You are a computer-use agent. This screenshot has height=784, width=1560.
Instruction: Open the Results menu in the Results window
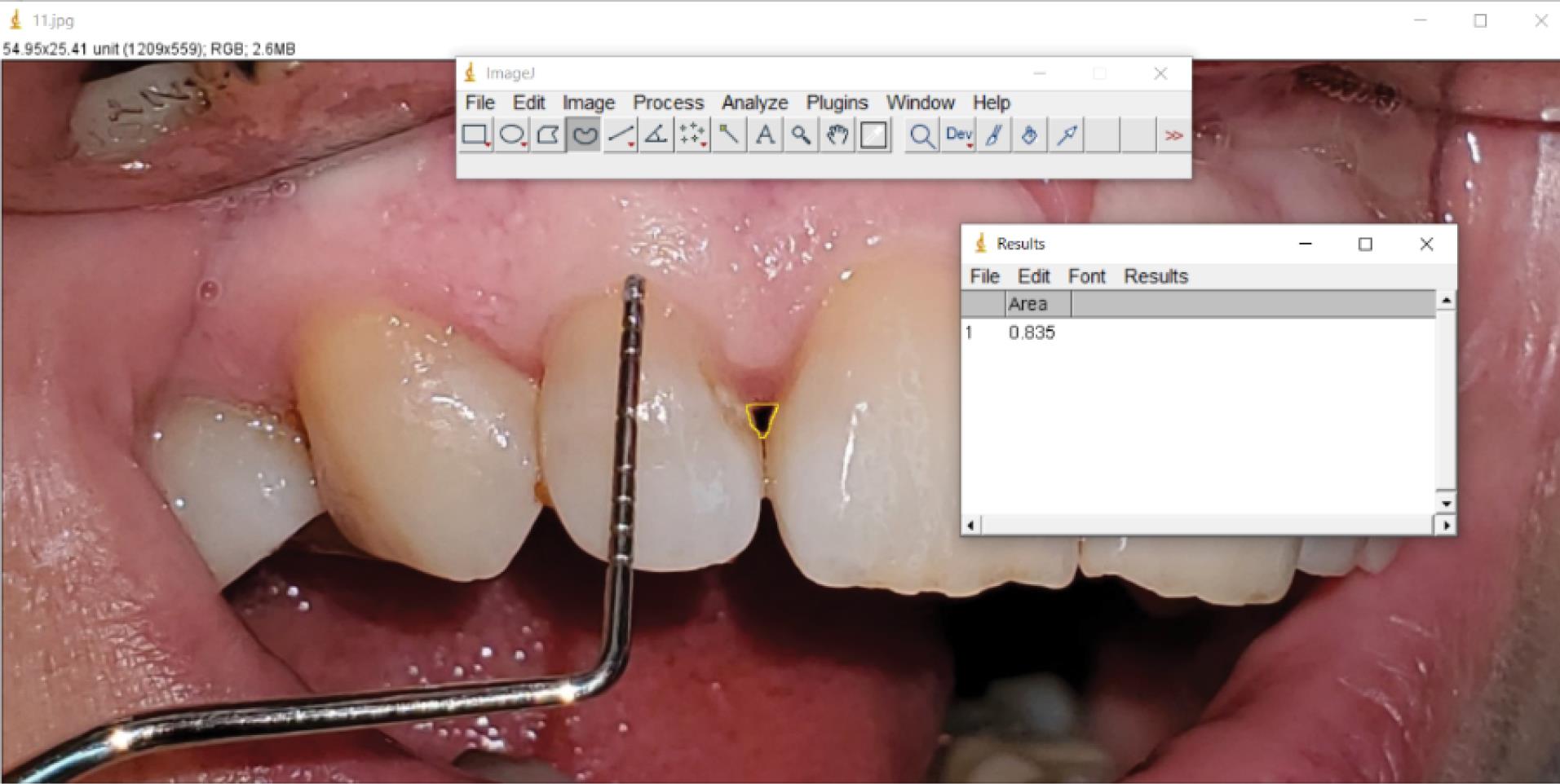pos(1156,276)
